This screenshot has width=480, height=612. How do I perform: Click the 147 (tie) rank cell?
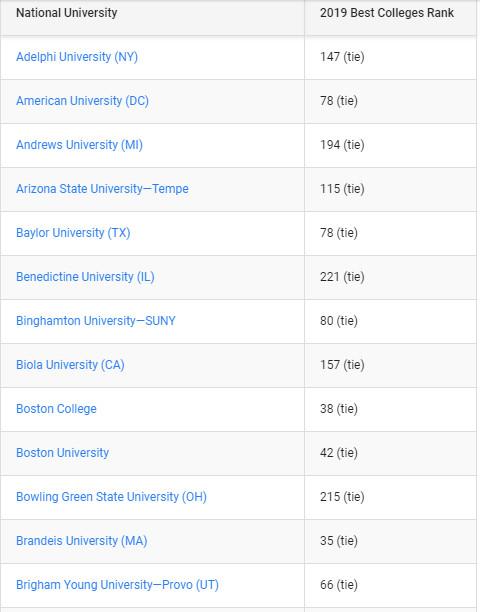[x=342, y=57]
